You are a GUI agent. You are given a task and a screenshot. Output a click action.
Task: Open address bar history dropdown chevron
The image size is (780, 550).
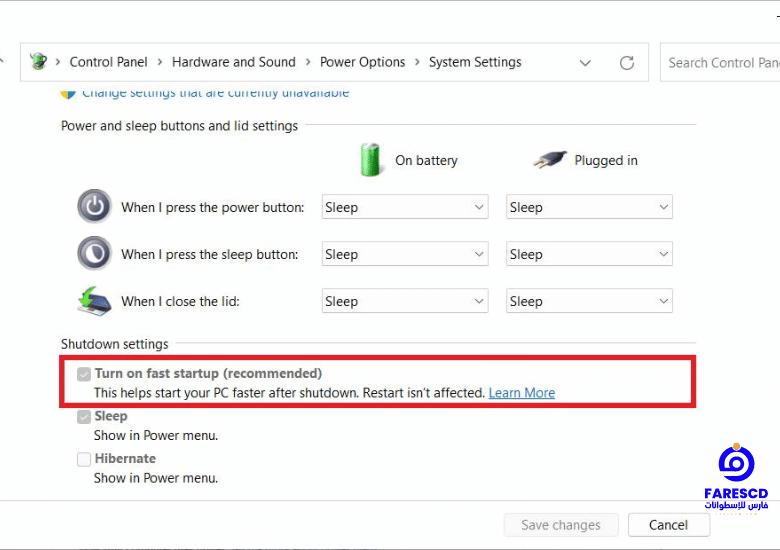point(585,63)
